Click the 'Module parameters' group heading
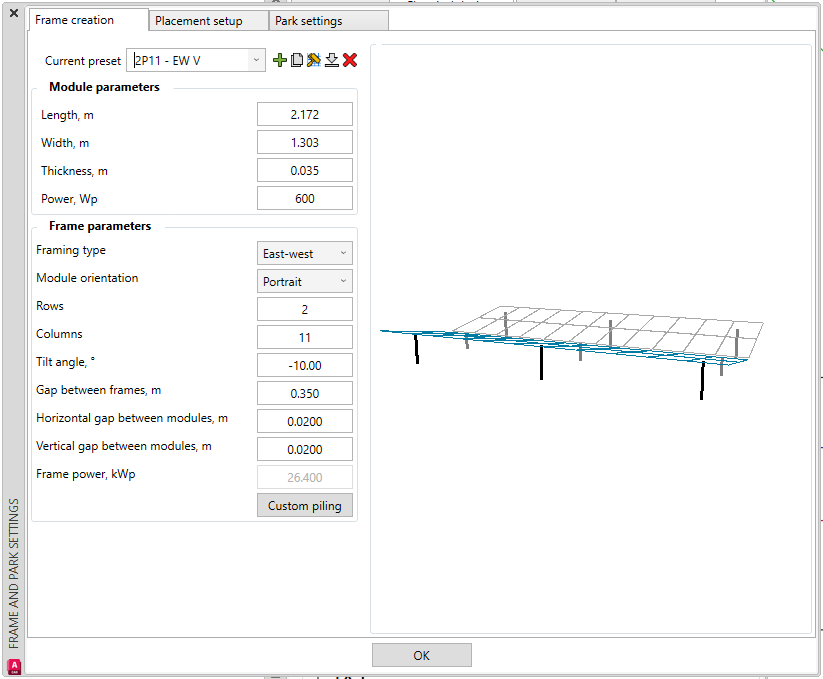 (x=104, y=87)
